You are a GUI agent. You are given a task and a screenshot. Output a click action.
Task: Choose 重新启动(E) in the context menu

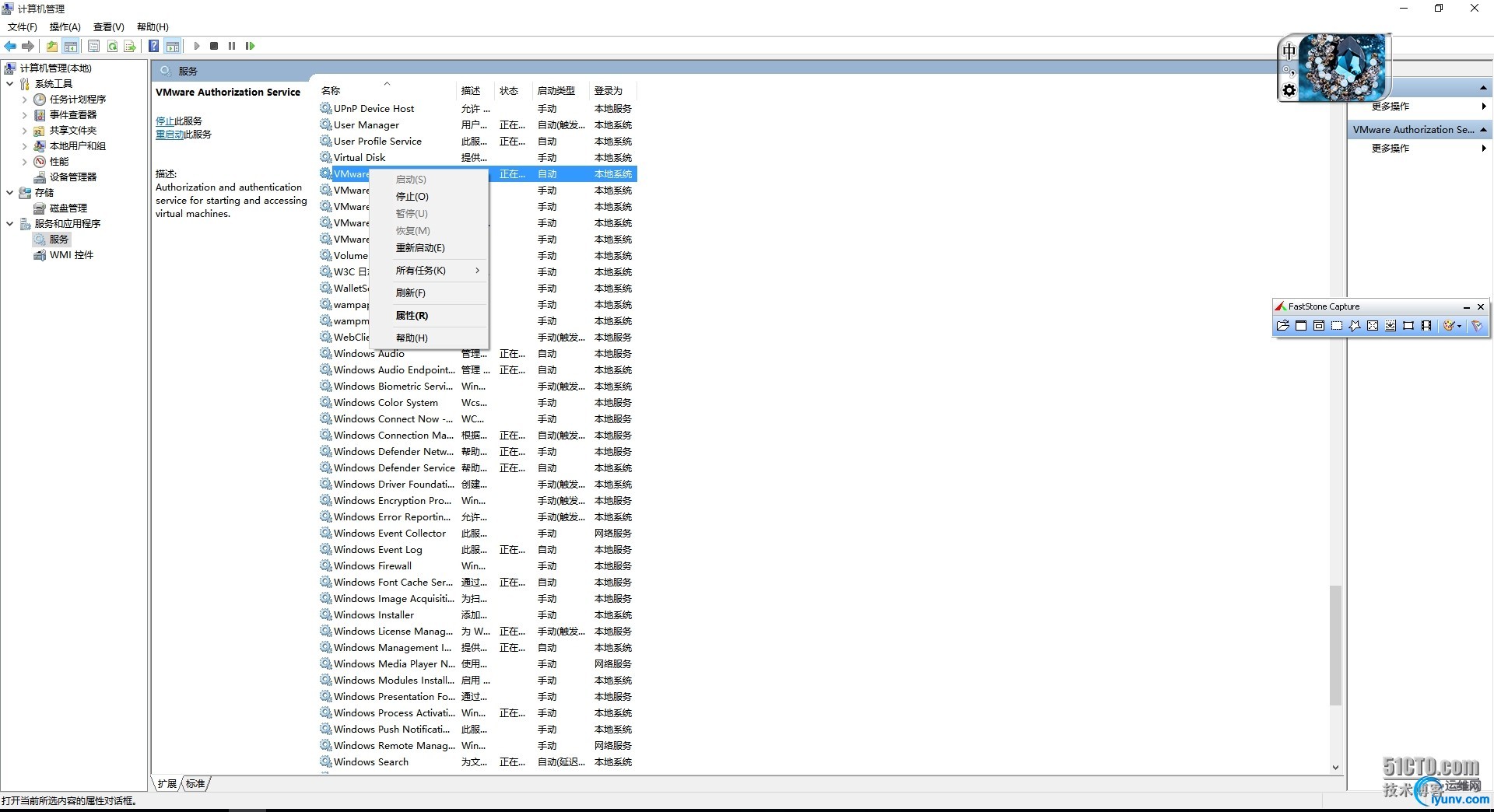coord(429,248)
